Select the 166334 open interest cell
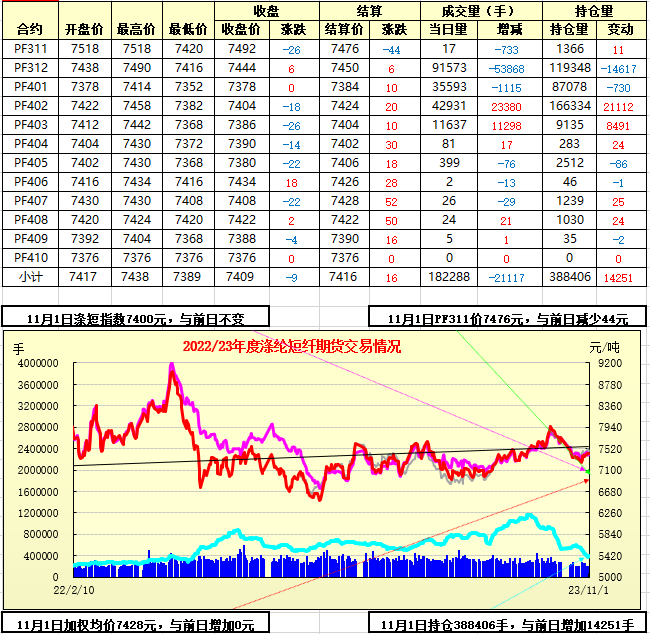Screen dimensions: 650x634 click(569, 105)
